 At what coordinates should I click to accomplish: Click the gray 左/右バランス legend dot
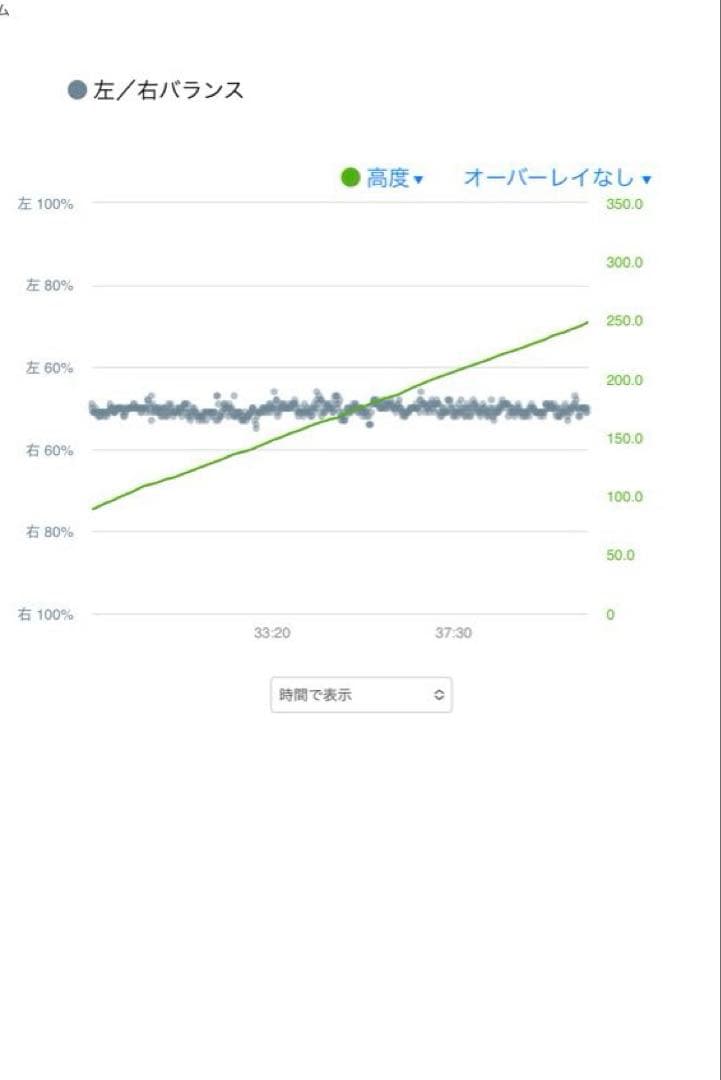[78, 90]
